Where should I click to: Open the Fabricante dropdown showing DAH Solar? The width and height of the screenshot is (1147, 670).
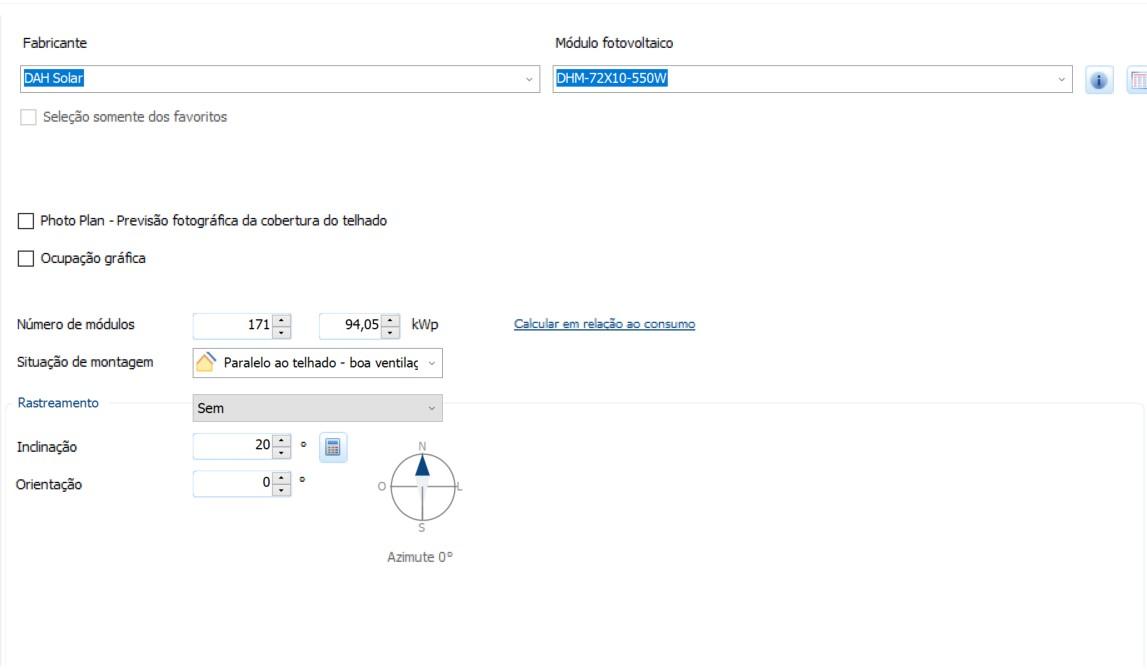279,79
